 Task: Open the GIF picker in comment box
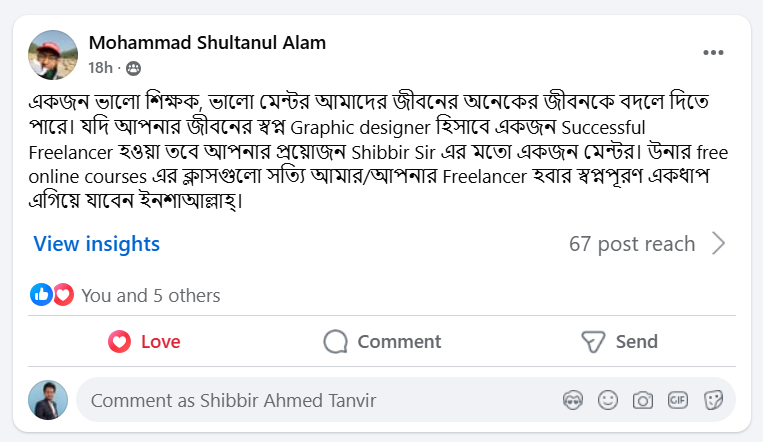(x=678, y=400)
